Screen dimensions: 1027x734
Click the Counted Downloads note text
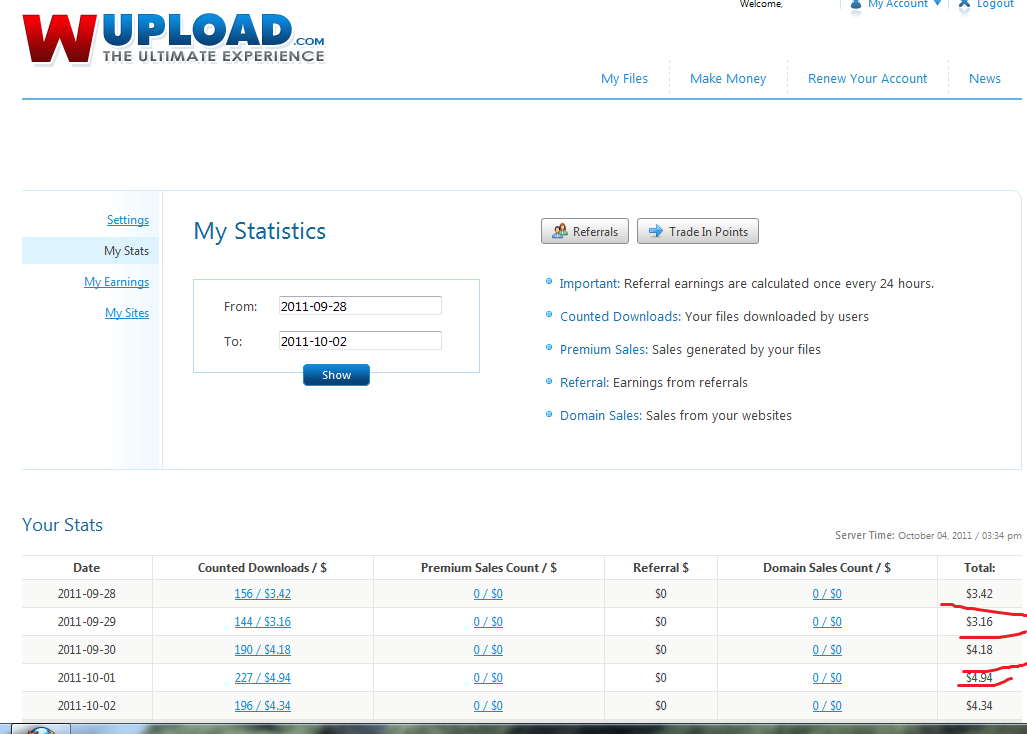pyautogui.click(x=714, y=317)
